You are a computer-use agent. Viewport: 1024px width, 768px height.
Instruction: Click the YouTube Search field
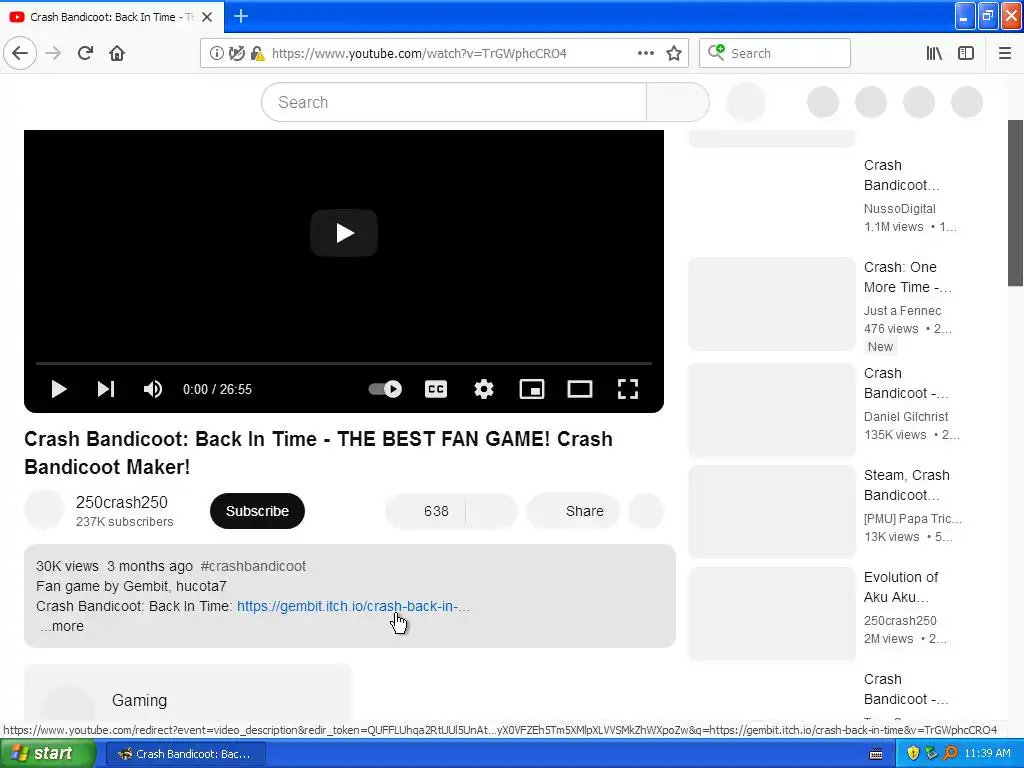(x=454, y=102)
